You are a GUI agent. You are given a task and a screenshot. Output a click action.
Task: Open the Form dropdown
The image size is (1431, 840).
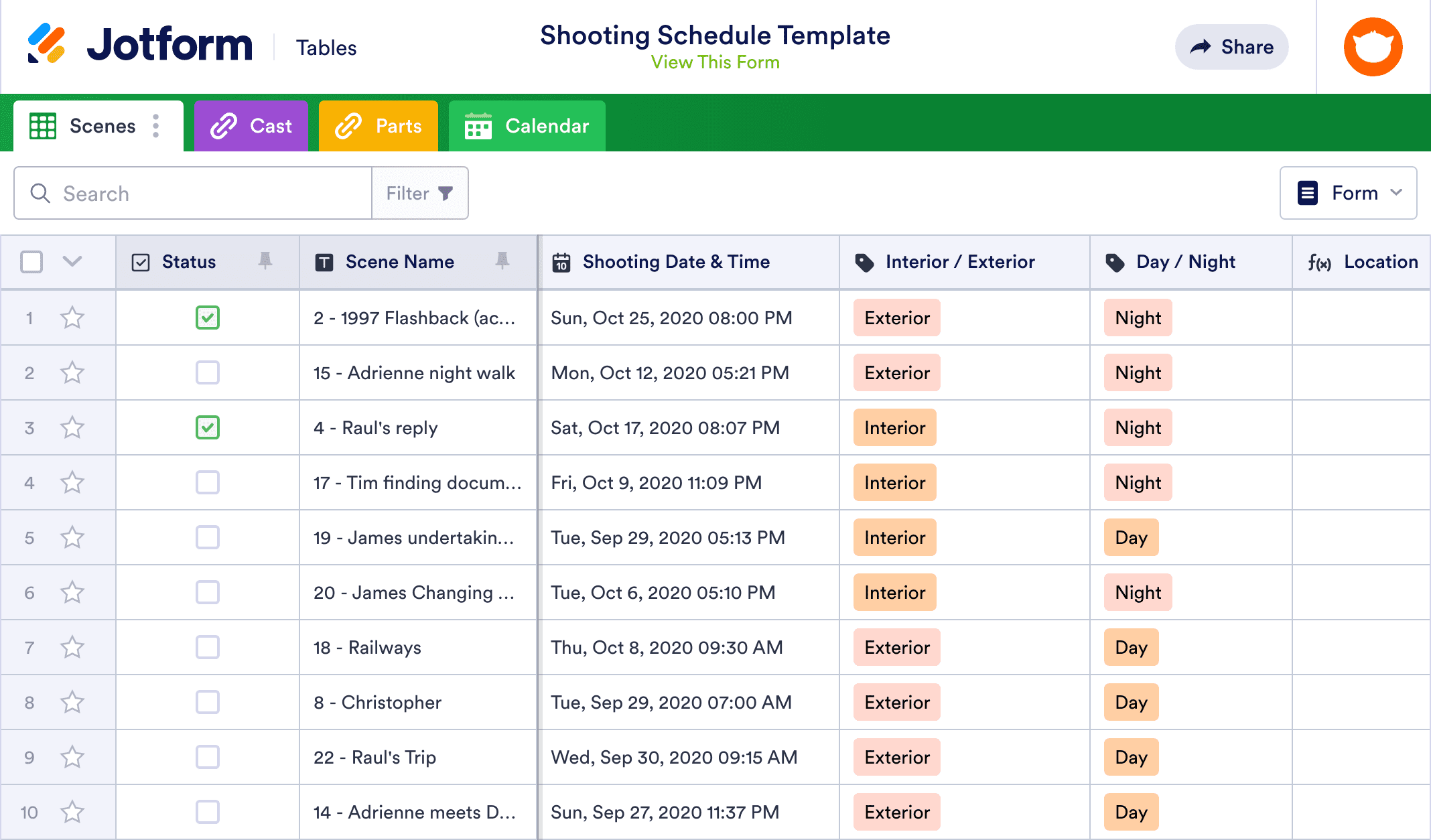pyautogui.click(x=1348, y=193)
